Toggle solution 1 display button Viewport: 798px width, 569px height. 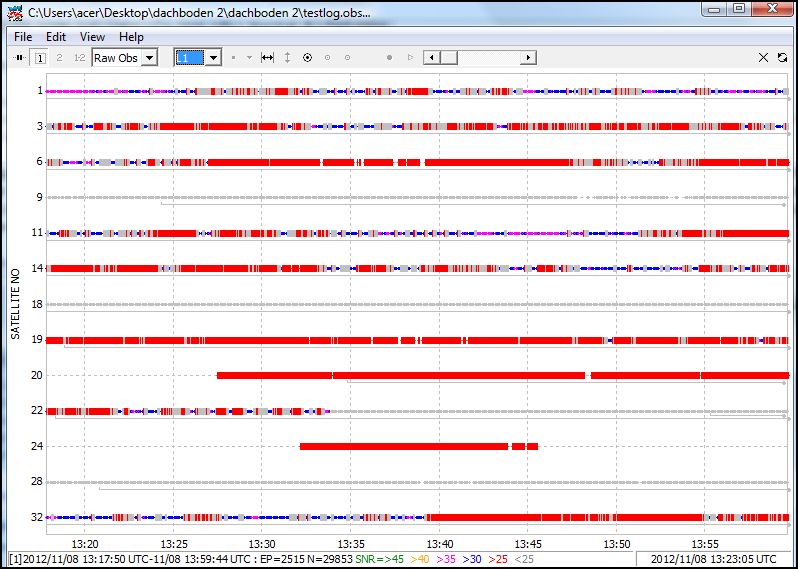tap(40, 58)
